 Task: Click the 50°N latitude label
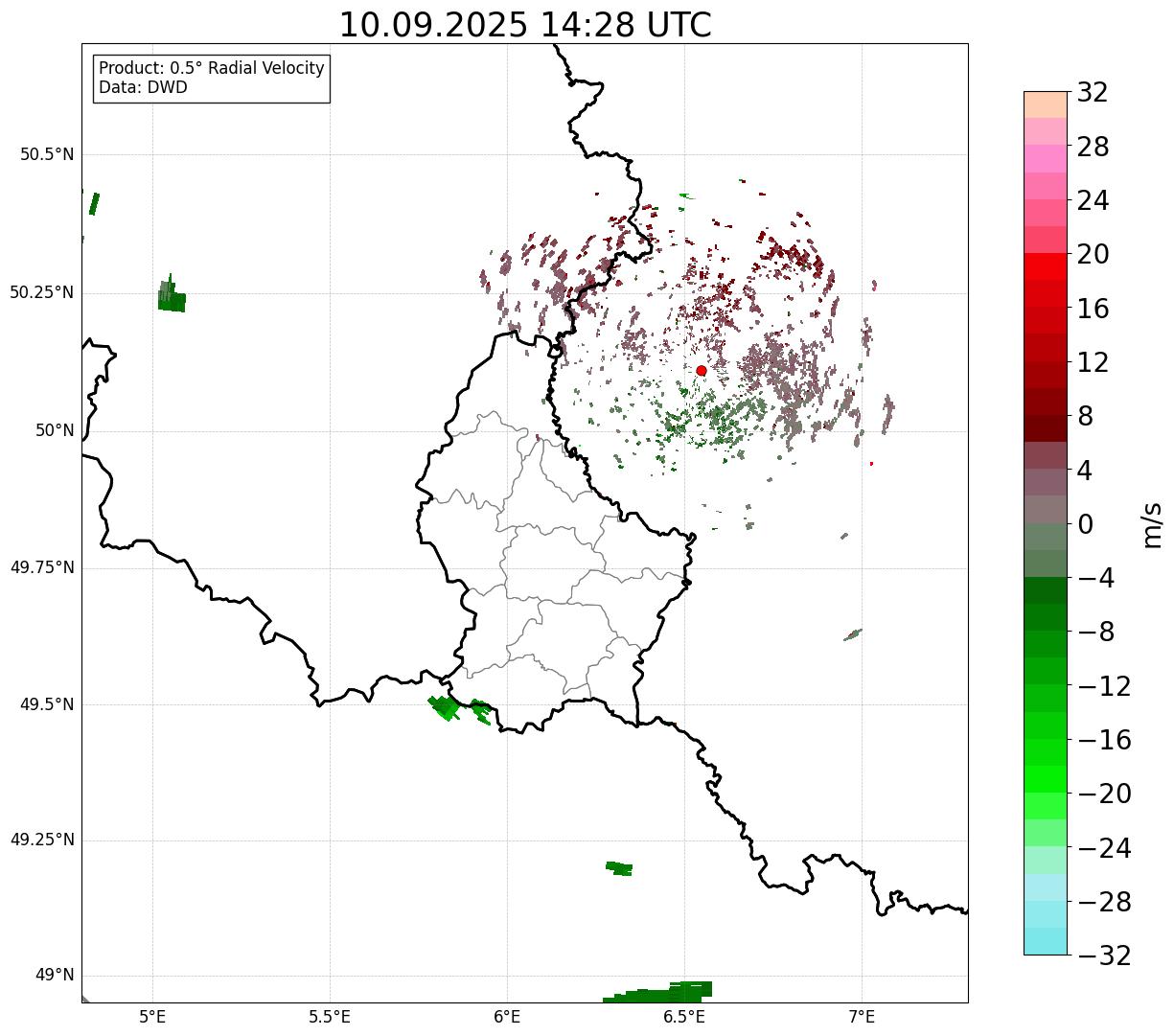tap(55, 430)
